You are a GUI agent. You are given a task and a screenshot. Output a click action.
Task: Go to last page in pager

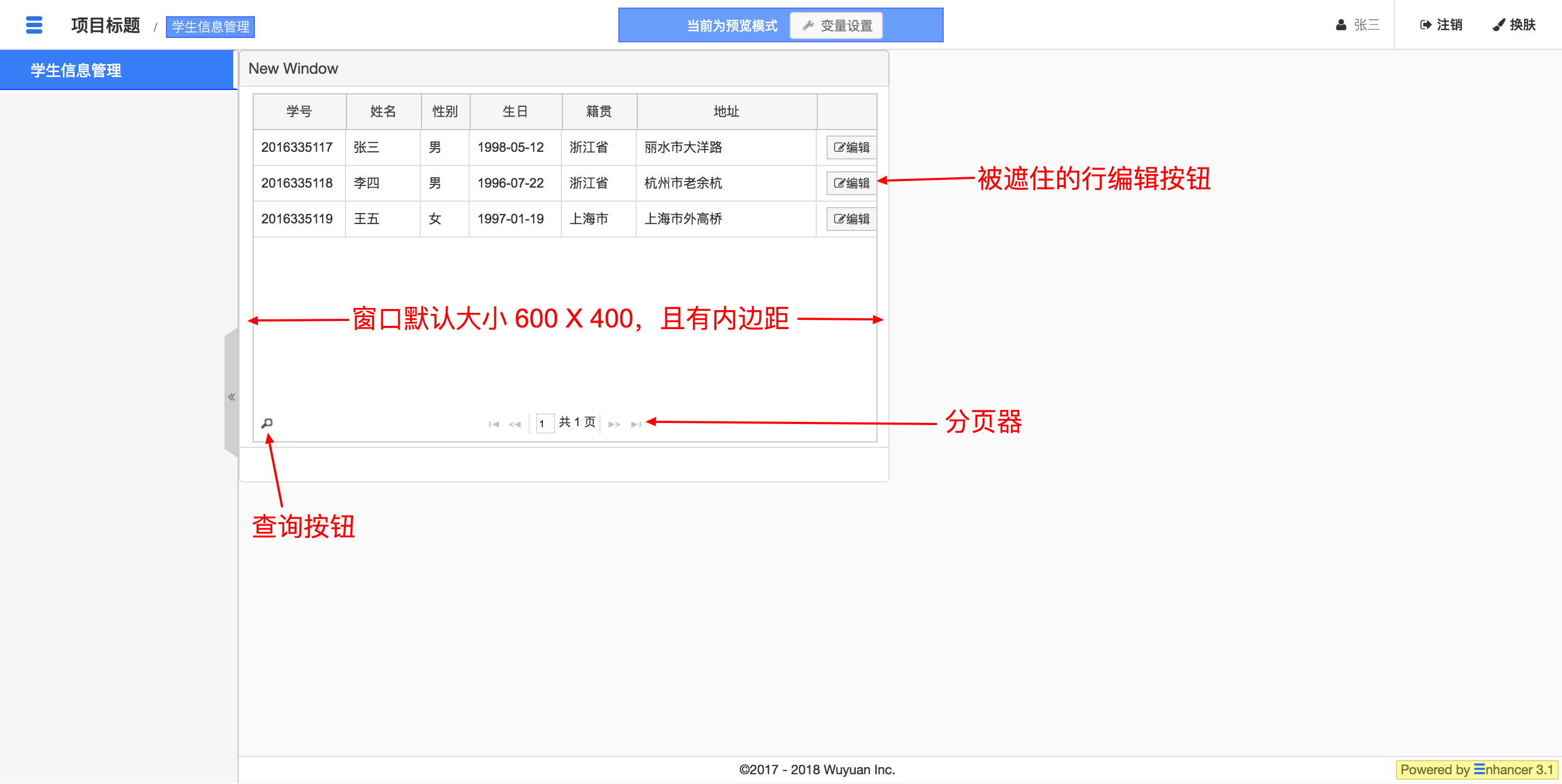coord(636,424)
